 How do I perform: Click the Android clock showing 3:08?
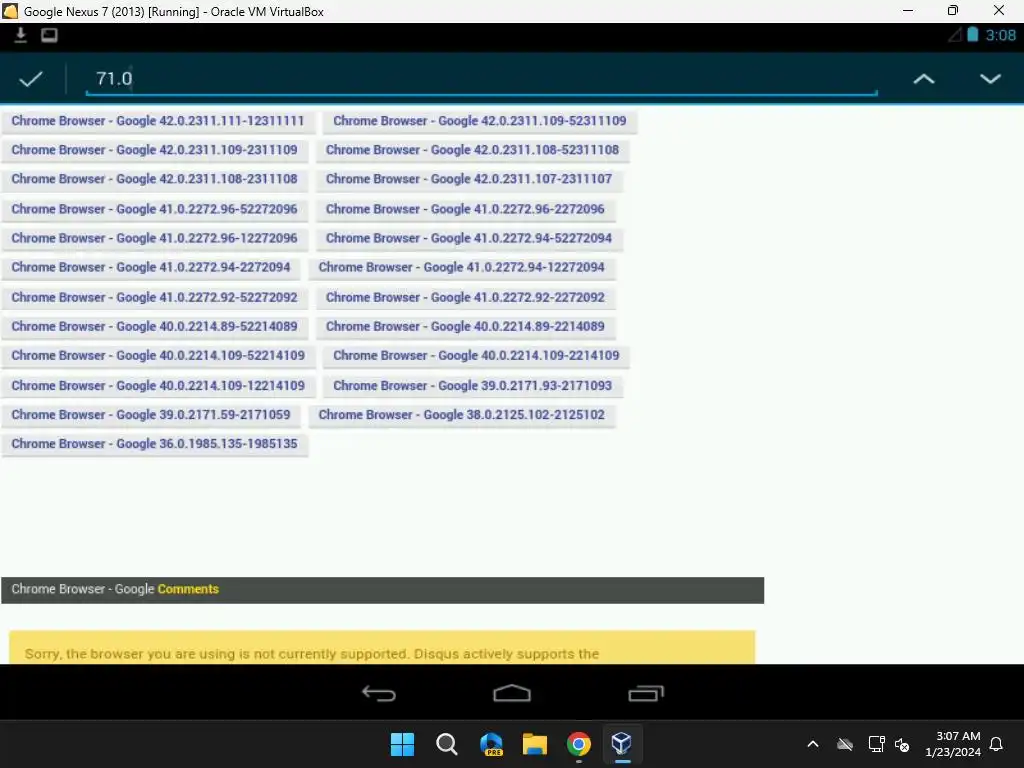click(x=1000, y=35)
